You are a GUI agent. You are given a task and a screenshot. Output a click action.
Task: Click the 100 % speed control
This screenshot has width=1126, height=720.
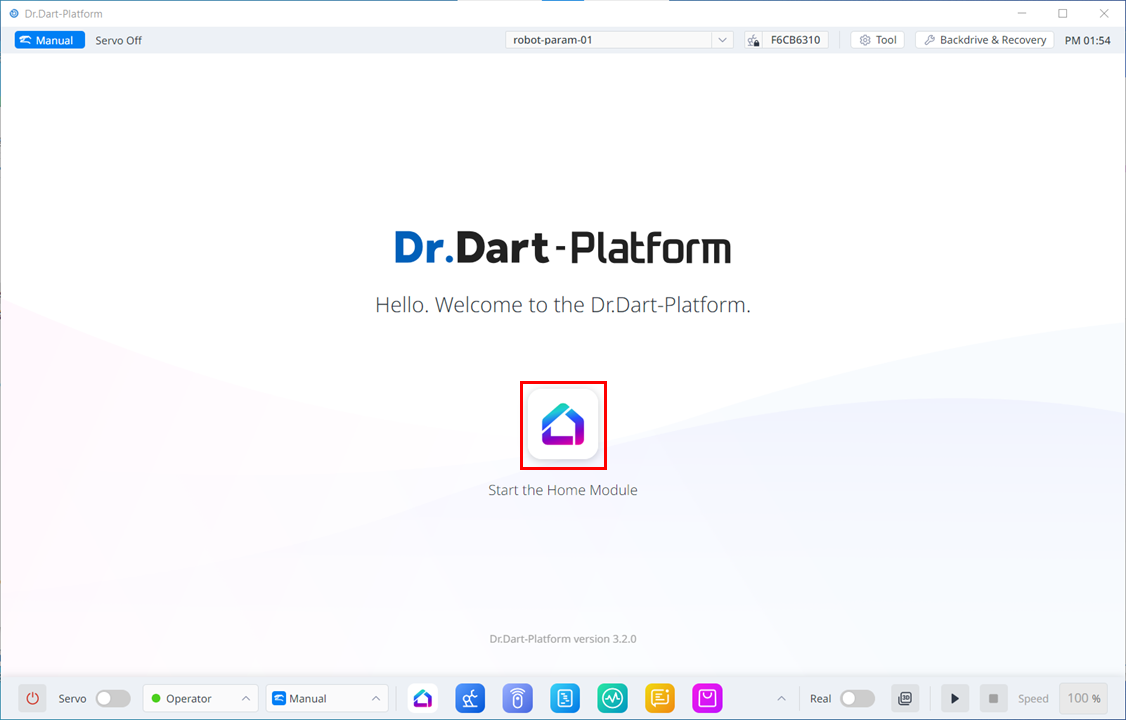[1083, 698]
